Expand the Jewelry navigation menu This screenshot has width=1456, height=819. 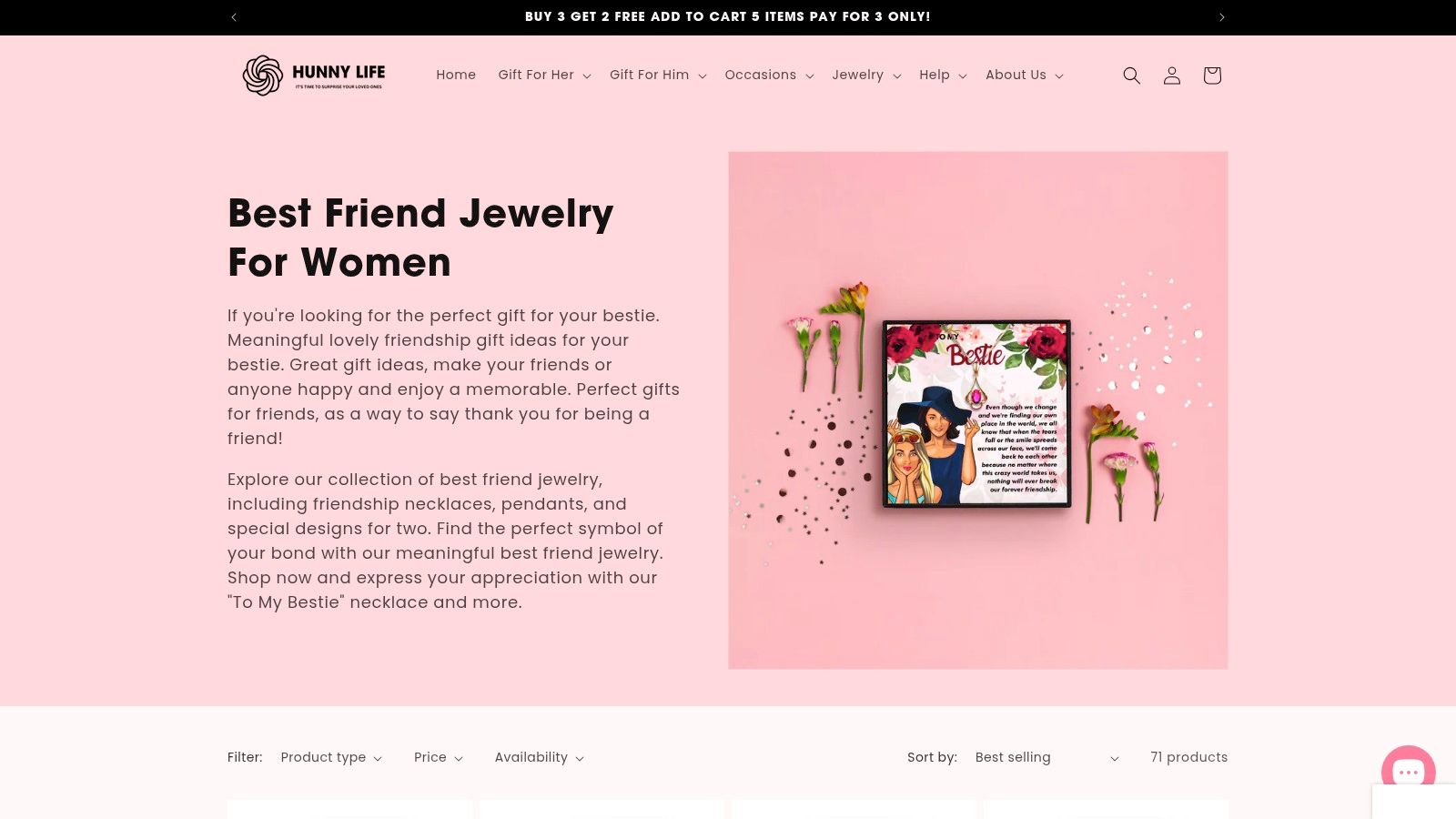(866, 76)
